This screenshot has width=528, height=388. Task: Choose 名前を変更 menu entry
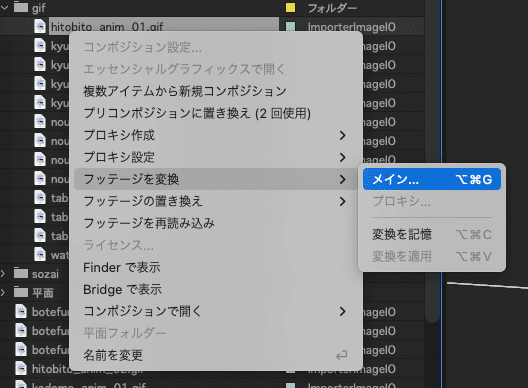(x=216, y=355)
